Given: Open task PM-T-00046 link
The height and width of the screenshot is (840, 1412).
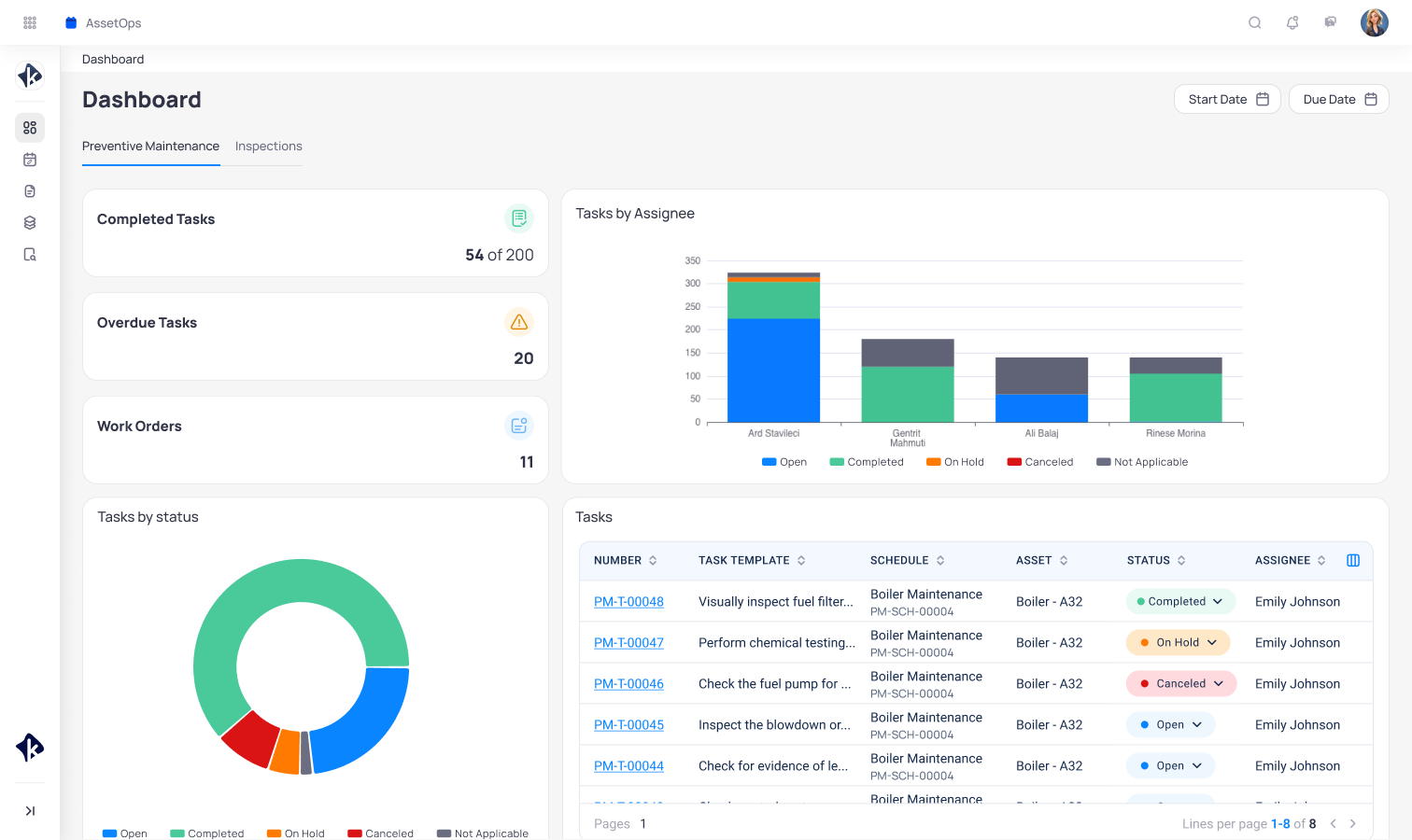Looking at the screenshot, I should point(628,683).
